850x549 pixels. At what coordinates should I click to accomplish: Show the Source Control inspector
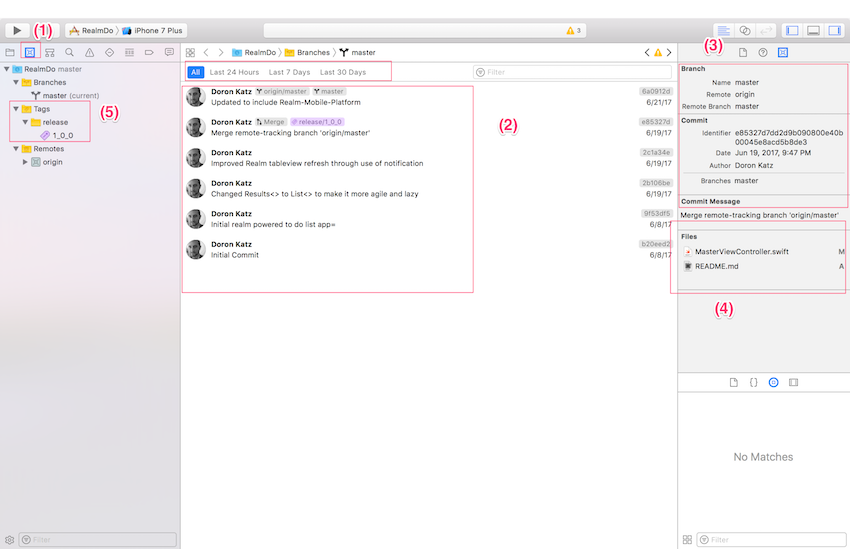click(783, 53)
